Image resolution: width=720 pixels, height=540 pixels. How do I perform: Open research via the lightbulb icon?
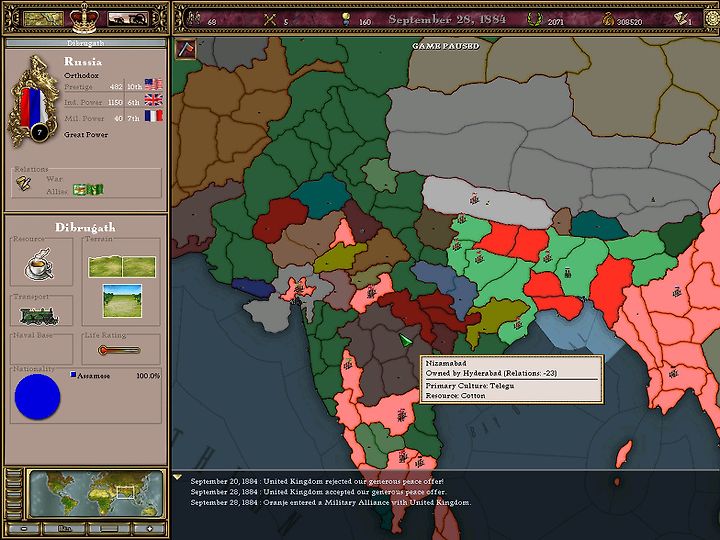click(x=347, y=19)
